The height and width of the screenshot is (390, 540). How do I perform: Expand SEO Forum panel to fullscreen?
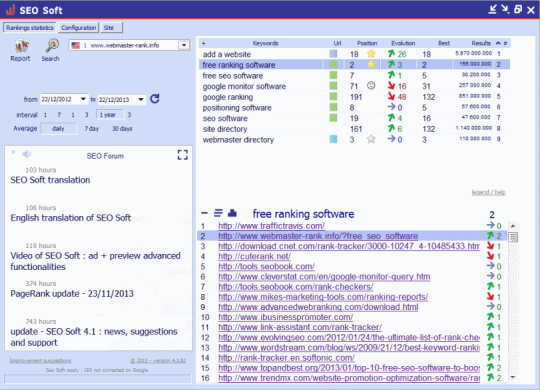tap(183, 155)
